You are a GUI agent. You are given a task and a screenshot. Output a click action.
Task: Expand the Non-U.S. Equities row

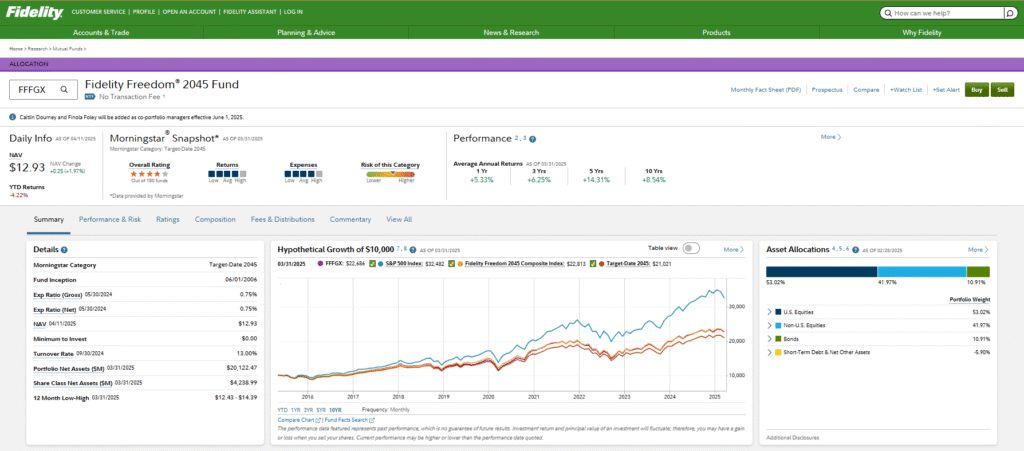[x=770, y=325]
